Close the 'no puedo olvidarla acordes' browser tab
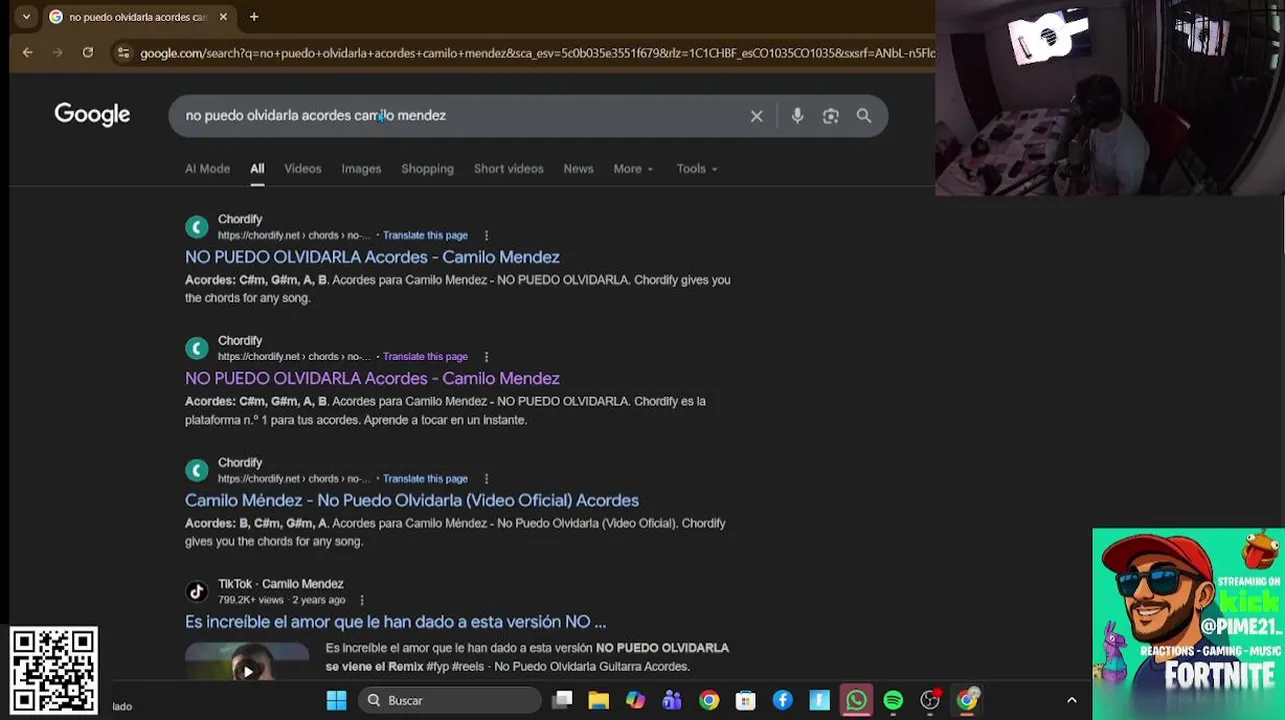Image resolution: width=1285 pixels, height=720 pixels. 223,17
